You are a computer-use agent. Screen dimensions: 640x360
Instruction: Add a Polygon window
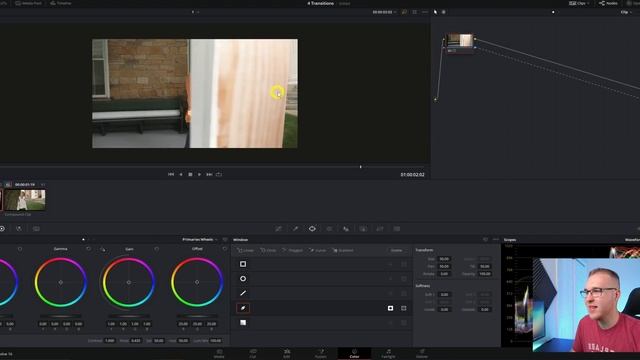pos(293,250)
